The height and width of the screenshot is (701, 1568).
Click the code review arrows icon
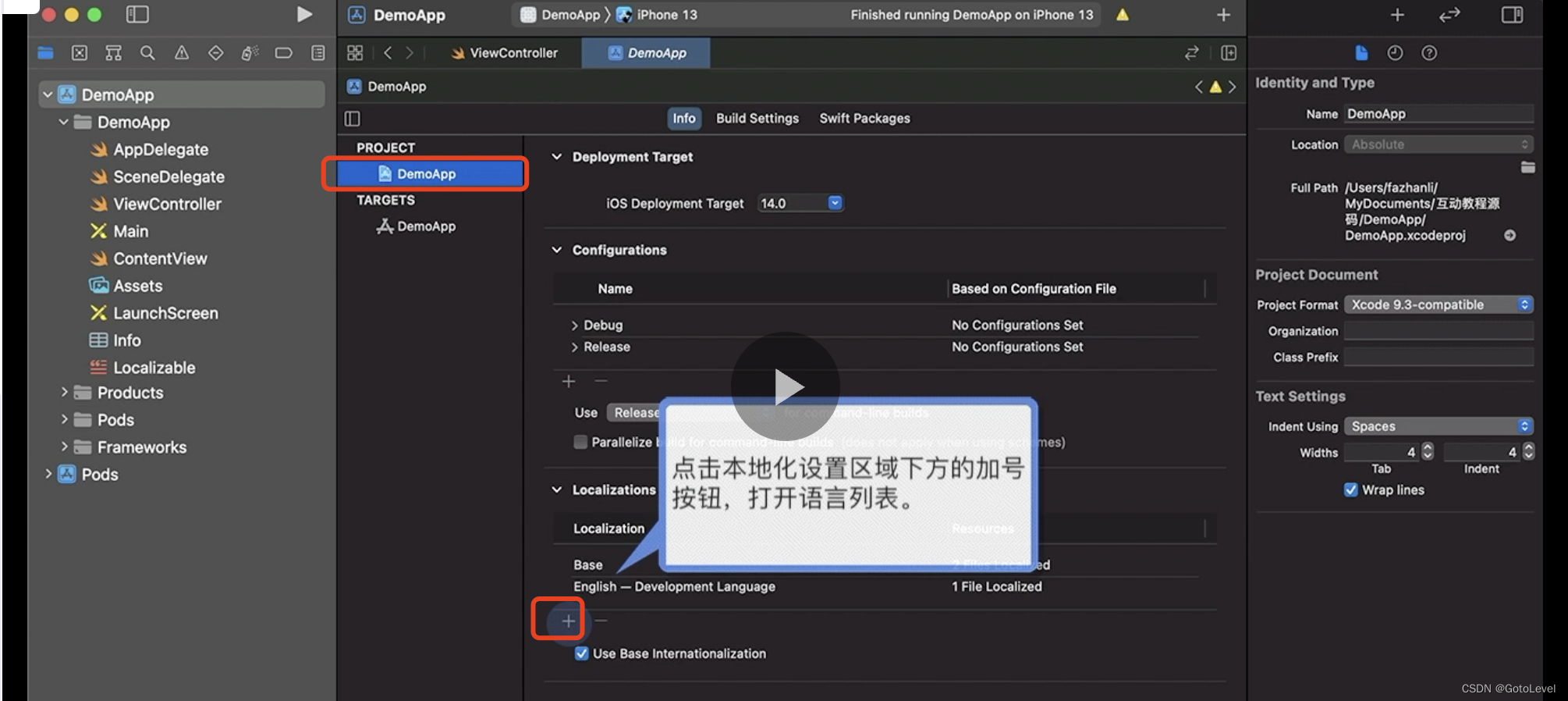tap(1449, 15)
